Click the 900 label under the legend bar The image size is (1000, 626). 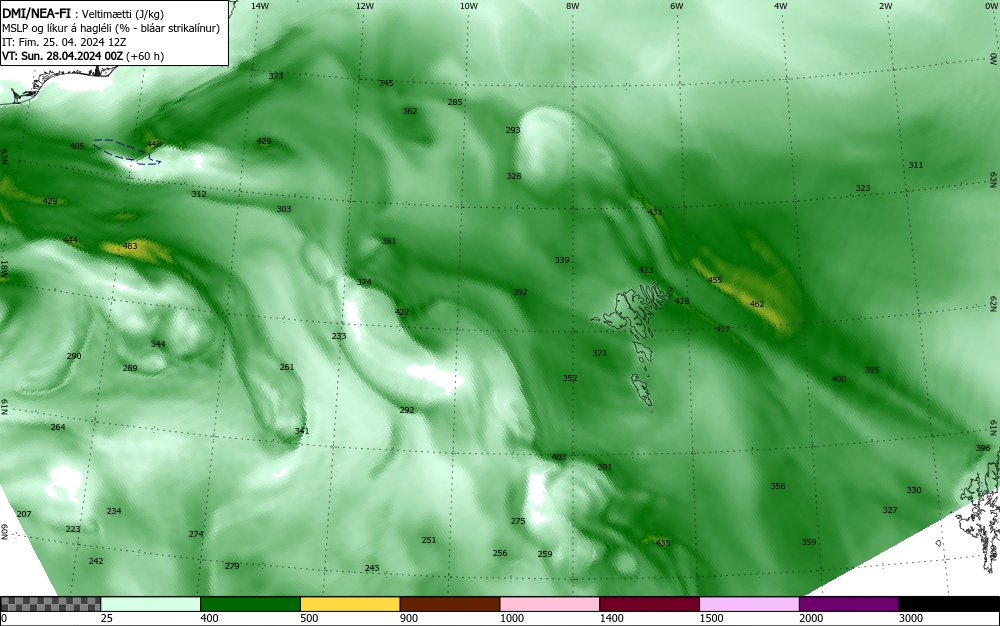pyautogui.click(x=409, y=618)
